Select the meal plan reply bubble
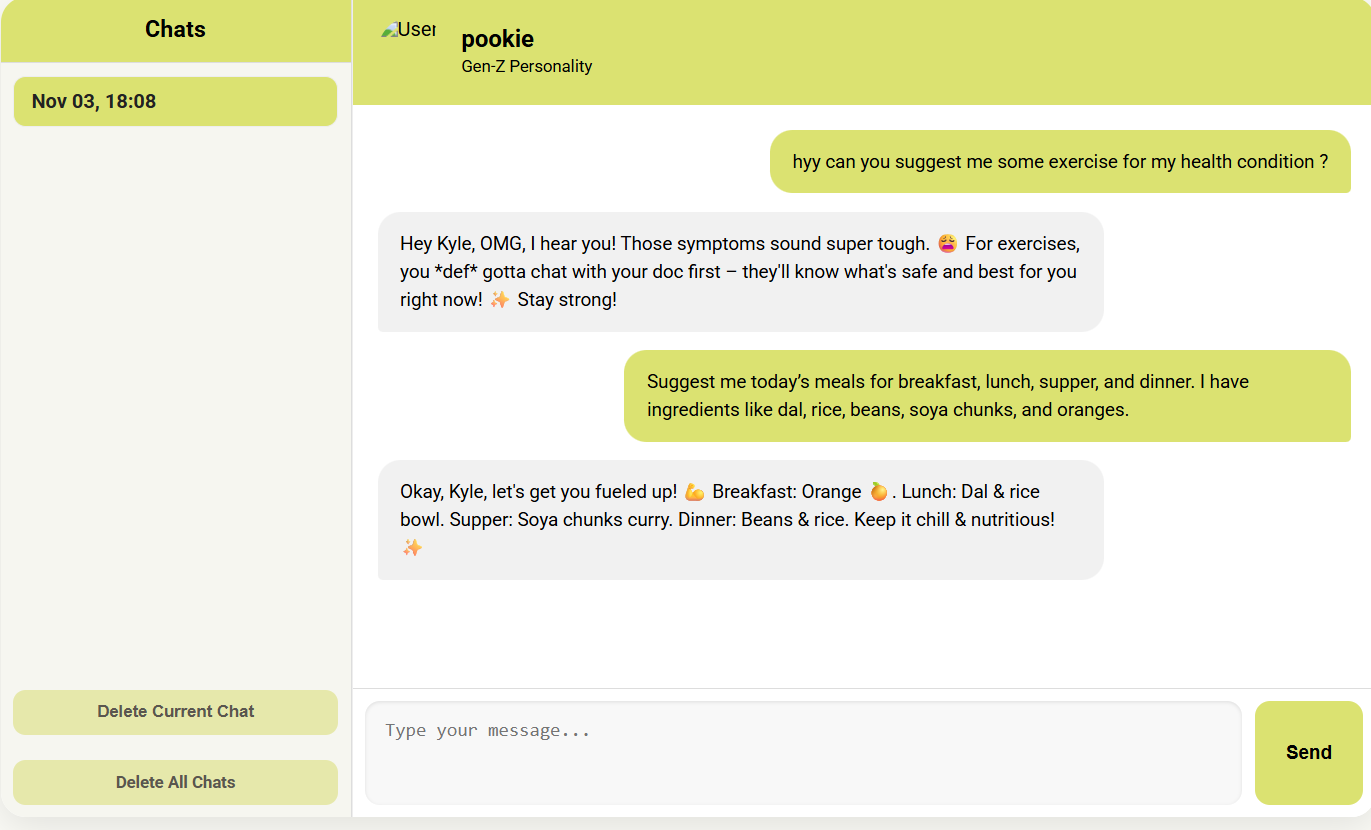This screenshot has height=830, width=1371. [740, 519]
